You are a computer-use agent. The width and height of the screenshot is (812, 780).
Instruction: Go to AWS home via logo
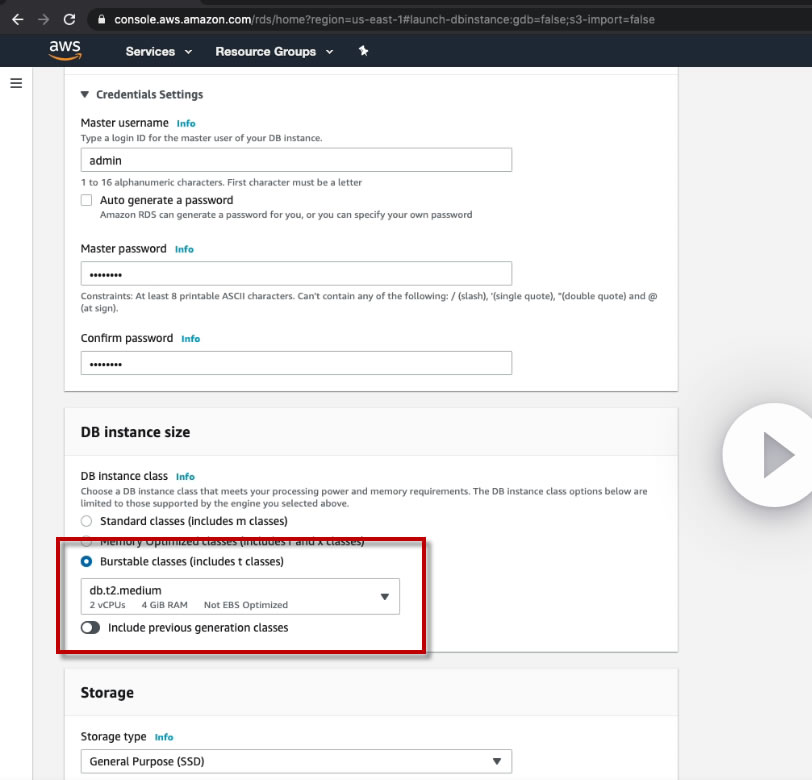(x=65, y=50)
